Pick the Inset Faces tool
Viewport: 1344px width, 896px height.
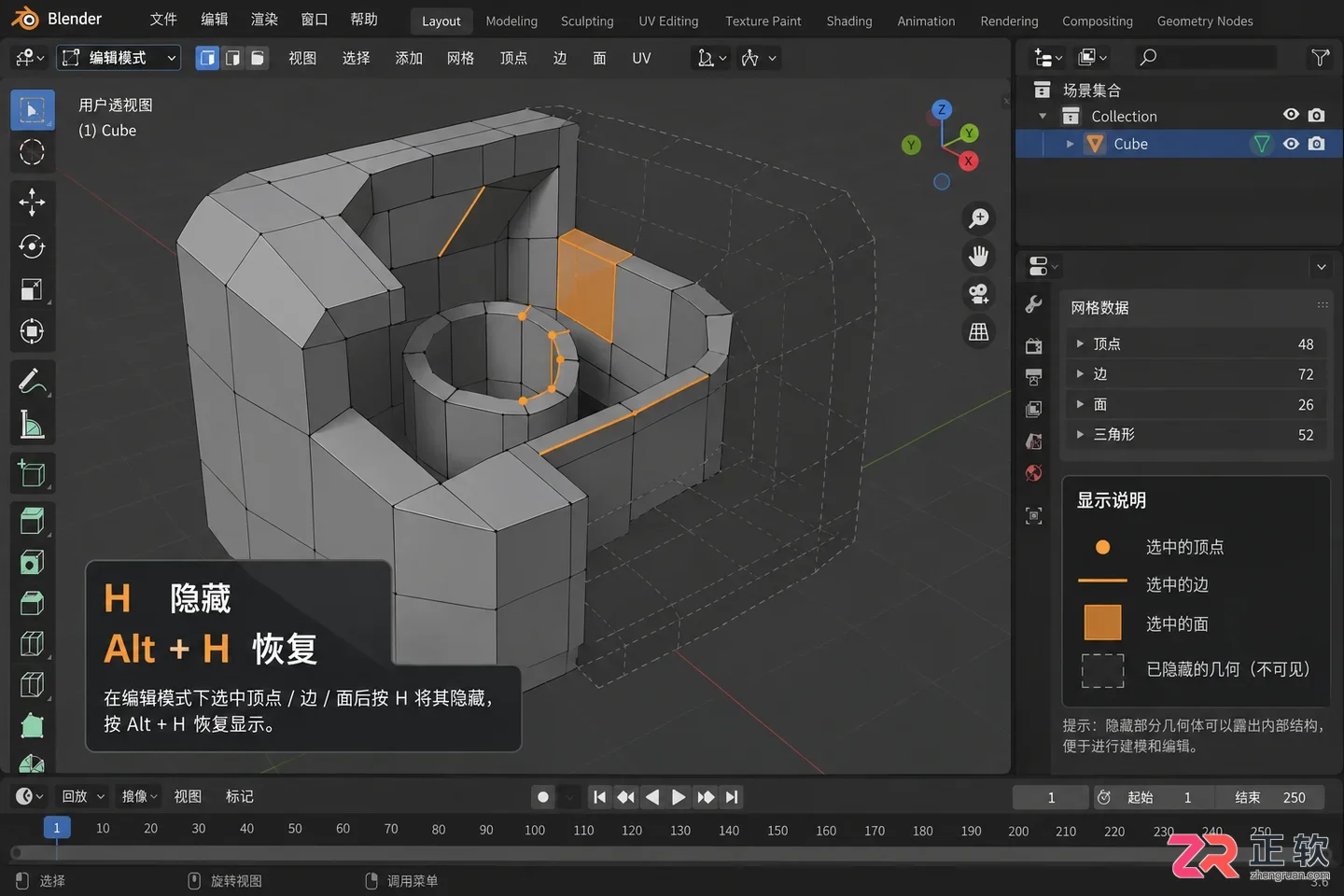coord(32,562)
